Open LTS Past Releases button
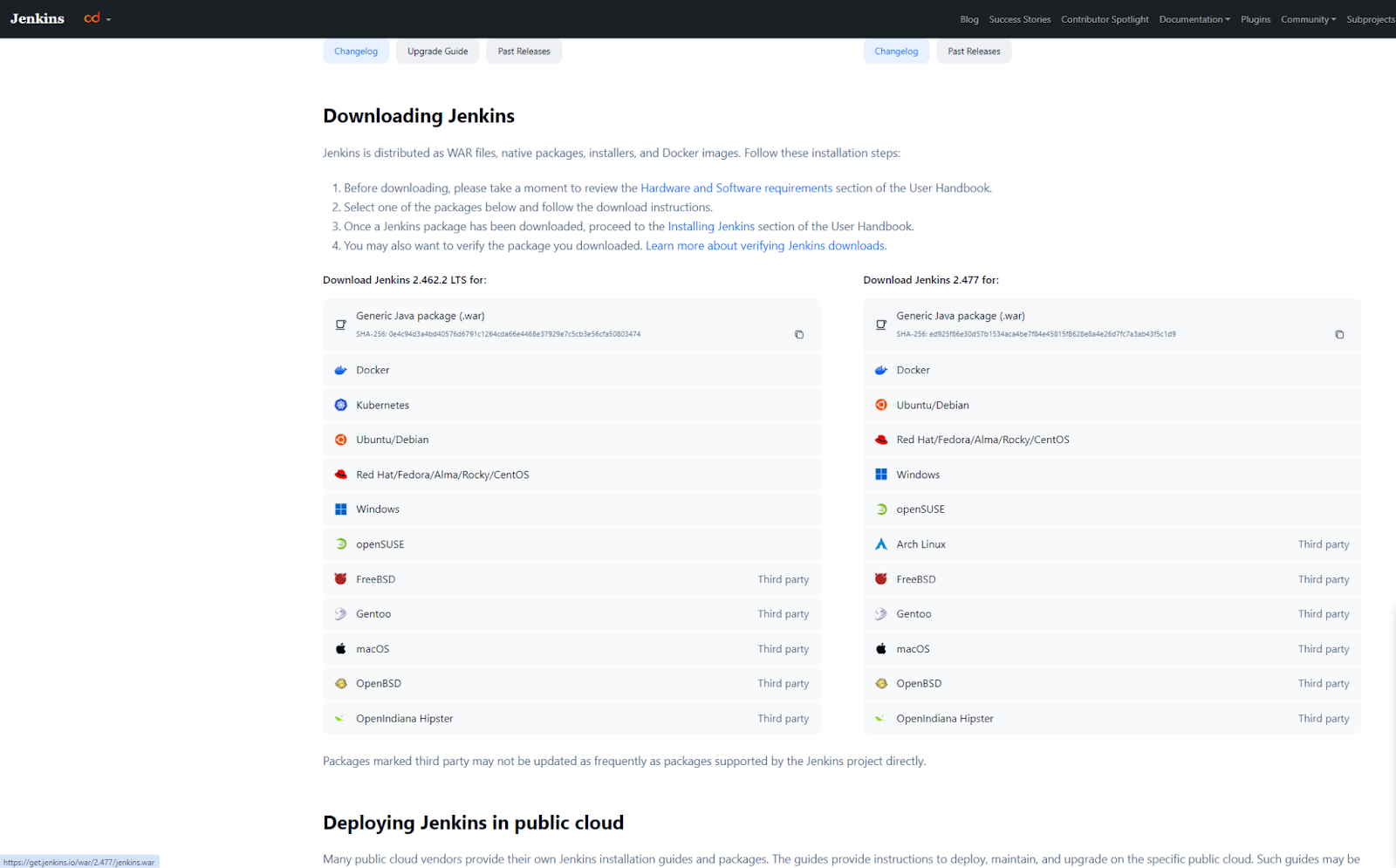 point(524,51)
